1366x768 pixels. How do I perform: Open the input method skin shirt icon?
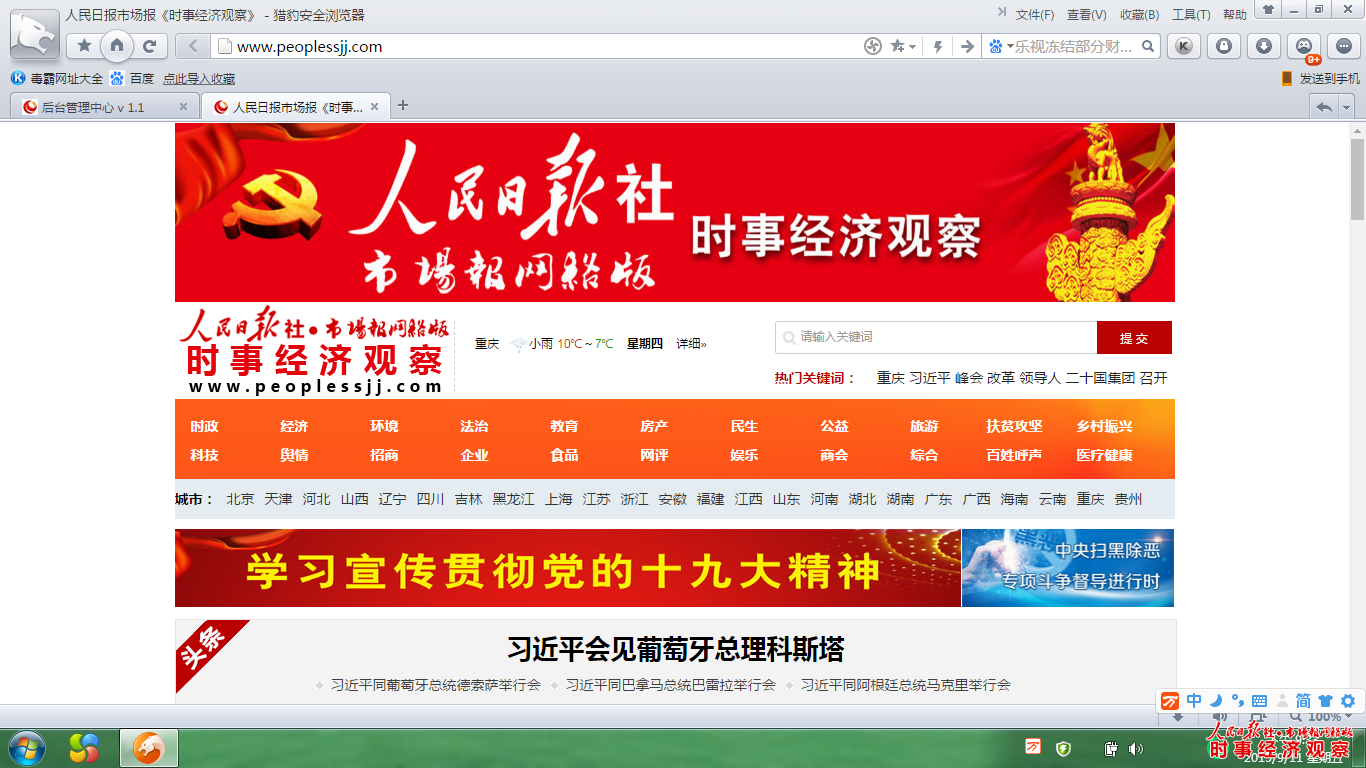click(1326, 701)
